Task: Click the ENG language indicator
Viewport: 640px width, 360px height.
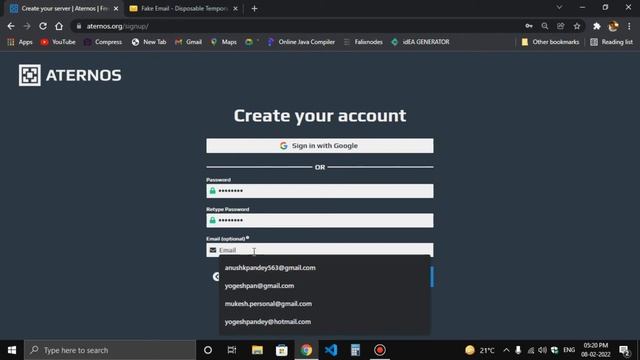Action: tap(569, 350)
